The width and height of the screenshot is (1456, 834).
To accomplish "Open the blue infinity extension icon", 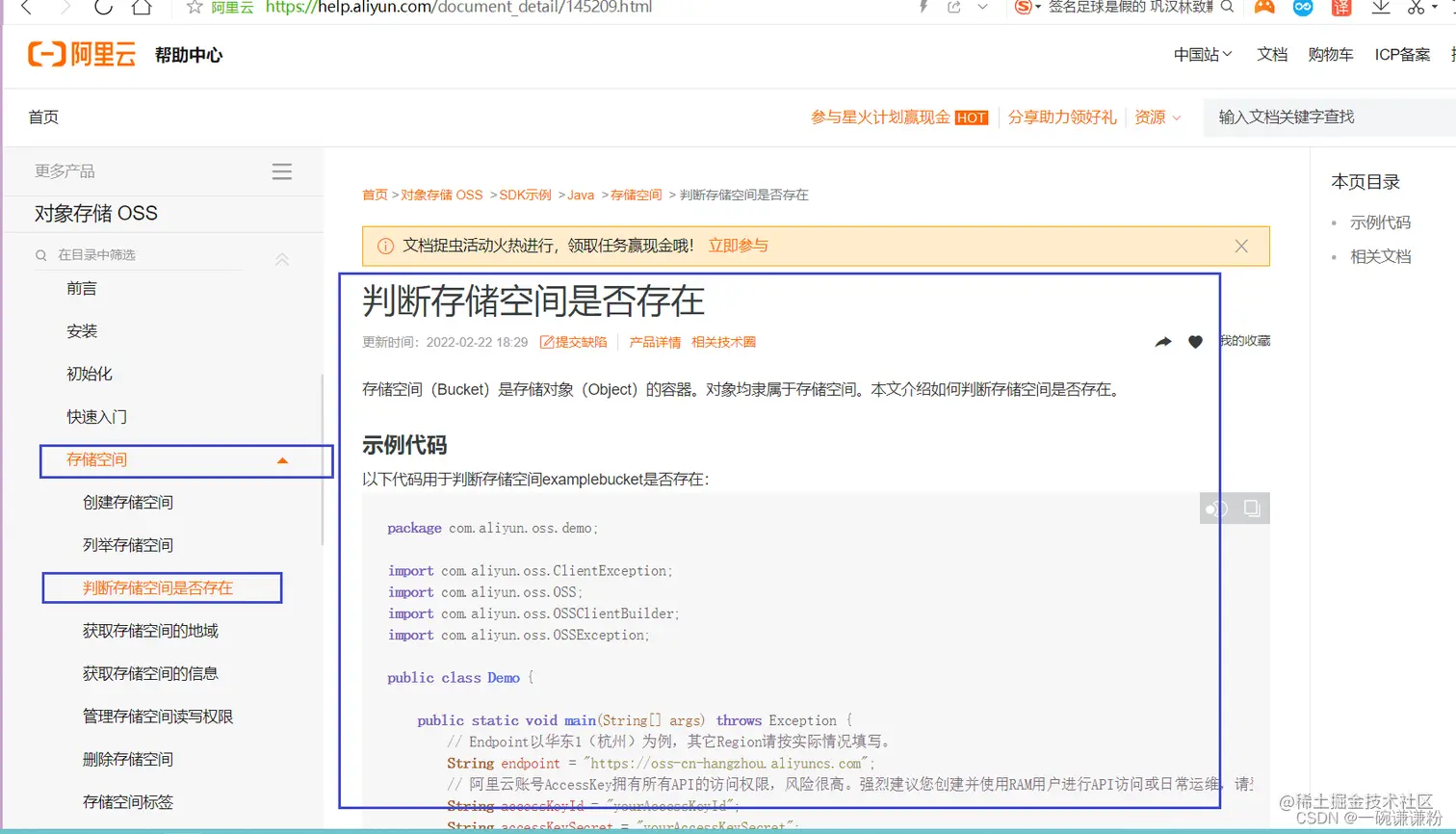I will tap(1303, 7).
